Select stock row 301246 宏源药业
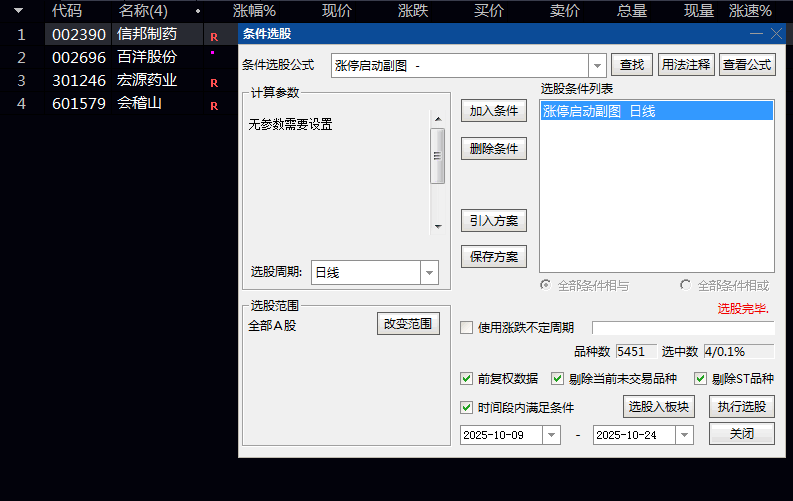Image resolution: width=793 pixels, height=501 pixels. 119,80
